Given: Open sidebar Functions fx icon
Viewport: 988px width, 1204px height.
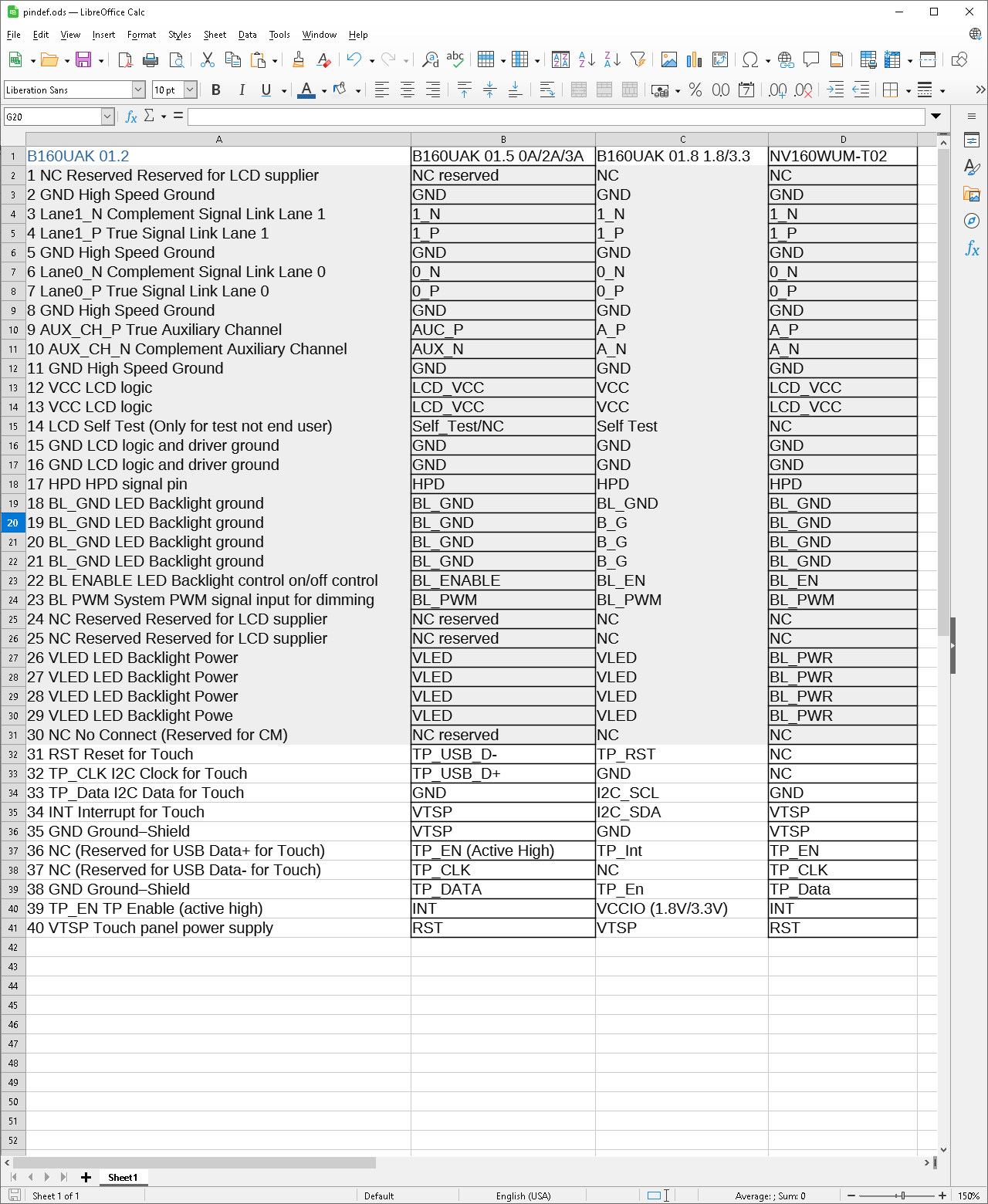Looking at the screenshot, I should point(972,249).
